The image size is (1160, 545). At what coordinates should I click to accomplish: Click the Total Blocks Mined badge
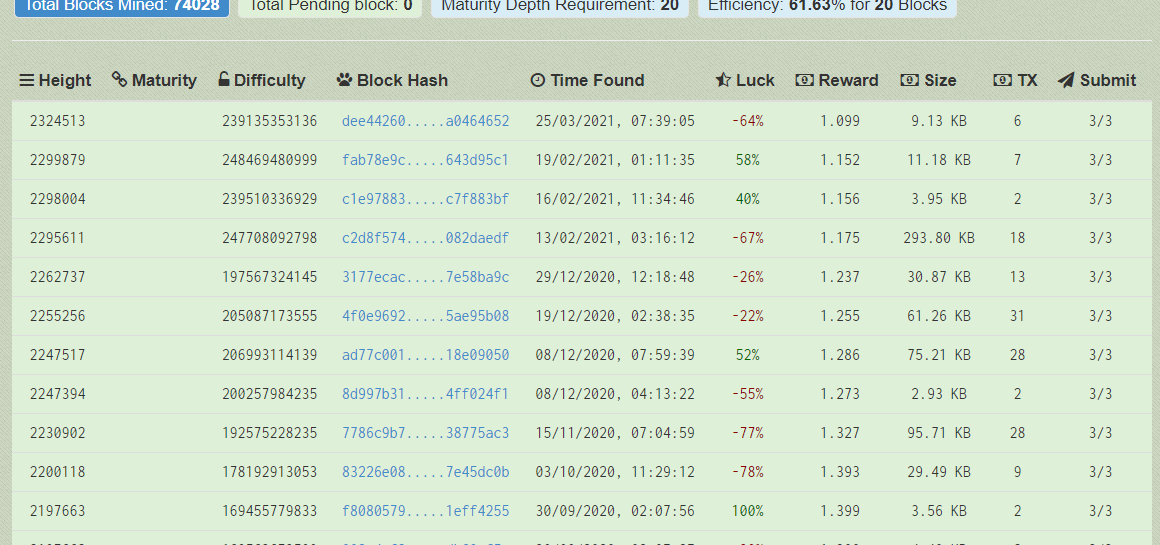click(121, 6)
